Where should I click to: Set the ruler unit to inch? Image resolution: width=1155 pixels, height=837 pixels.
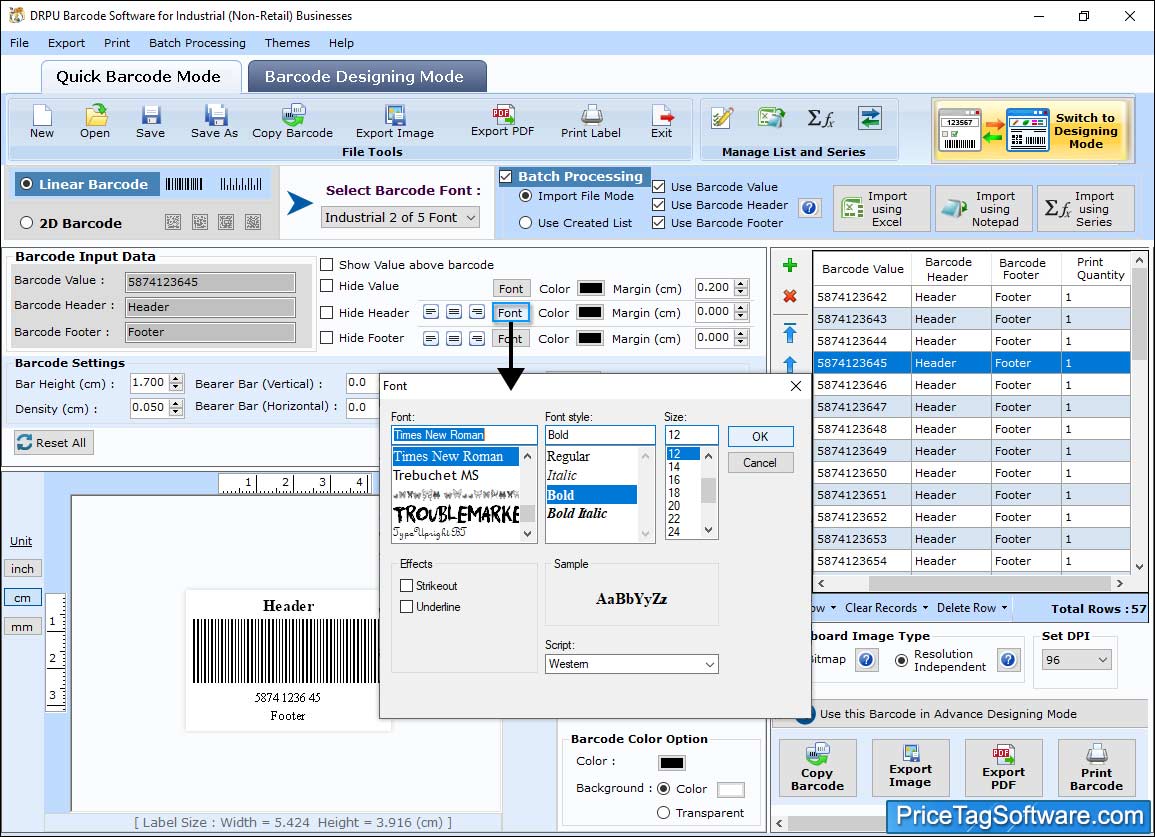[22, 569]
